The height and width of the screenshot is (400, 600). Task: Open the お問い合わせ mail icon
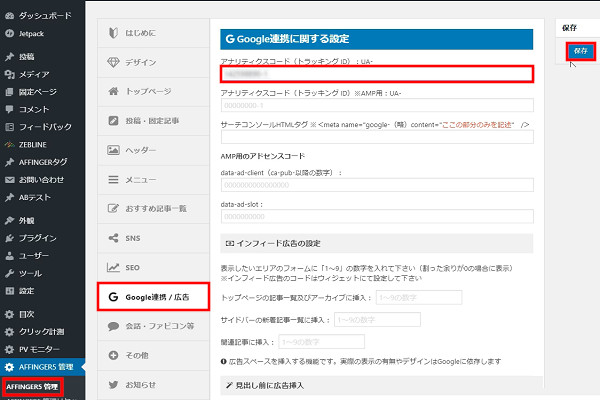[10, 180]
